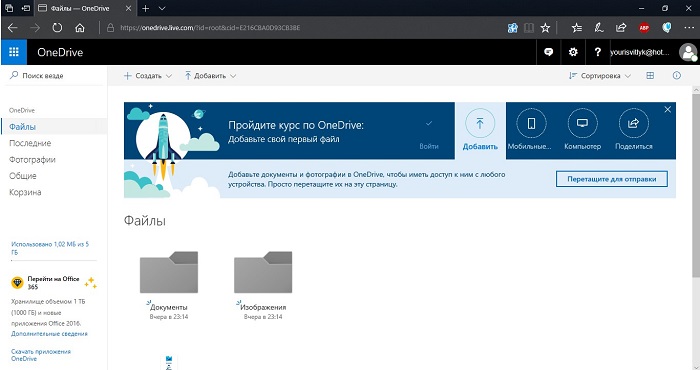Open the details info pane

pyautogui.click(x=677, y=76)
